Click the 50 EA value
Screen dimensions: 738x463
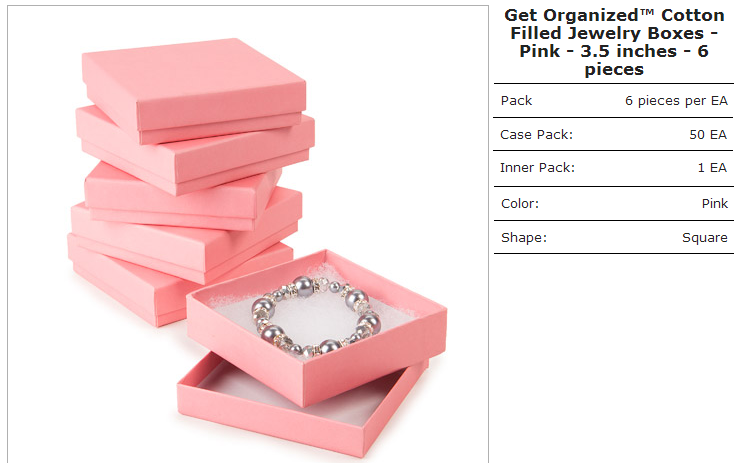pos(708,135)
